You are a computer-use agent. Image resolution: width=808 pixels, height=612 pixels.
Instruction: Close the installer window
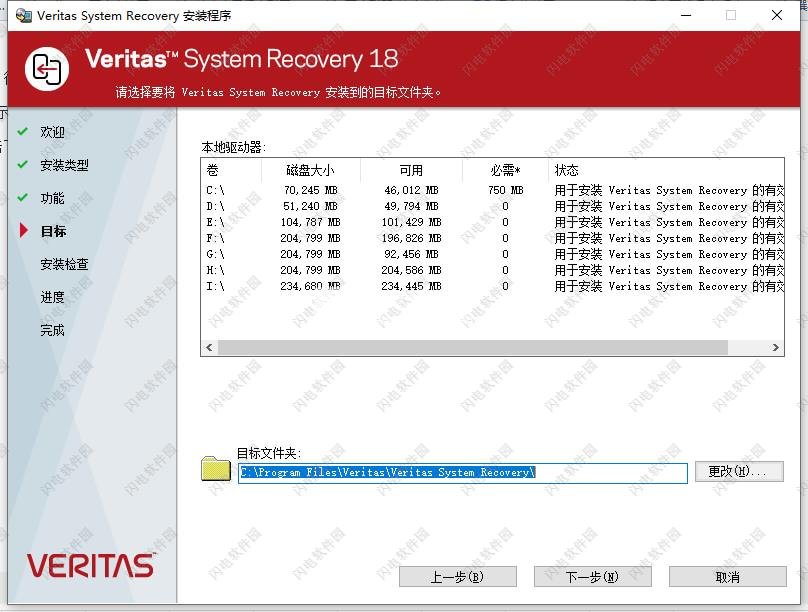(x=777, y=15)
